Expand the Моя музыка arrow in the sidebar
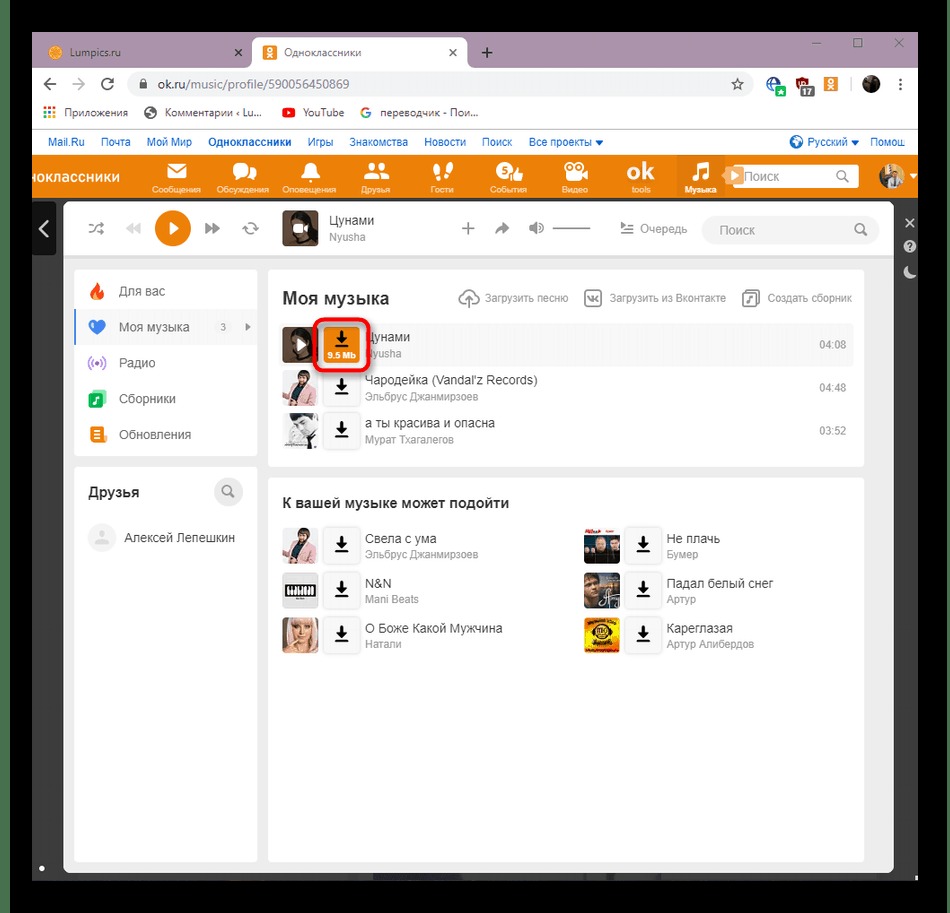This screenshot has height=913, width=950. point(247,327)
